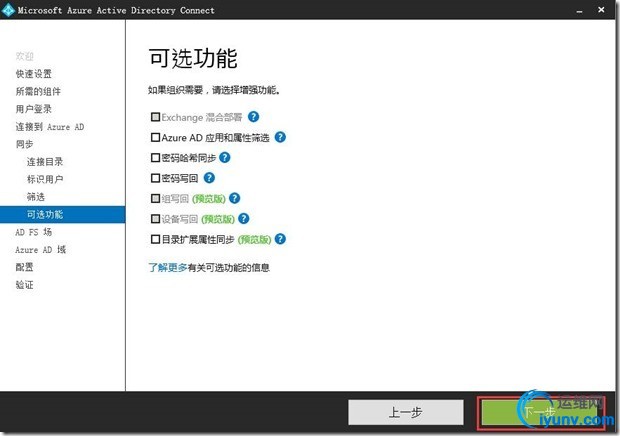Screen dimensions: 620x436
Task: Select the 同步 sidebar section
Action: pos(25,144)
